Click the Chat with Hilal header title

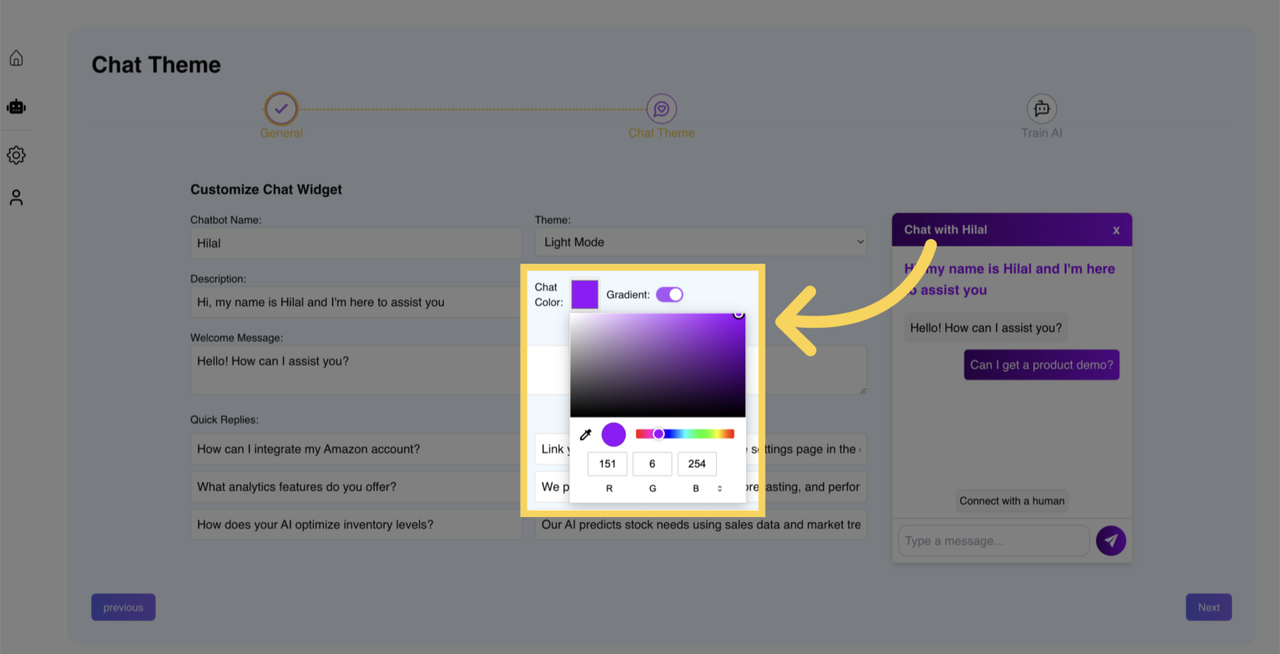pyautogui.click(x=945, y=230)
